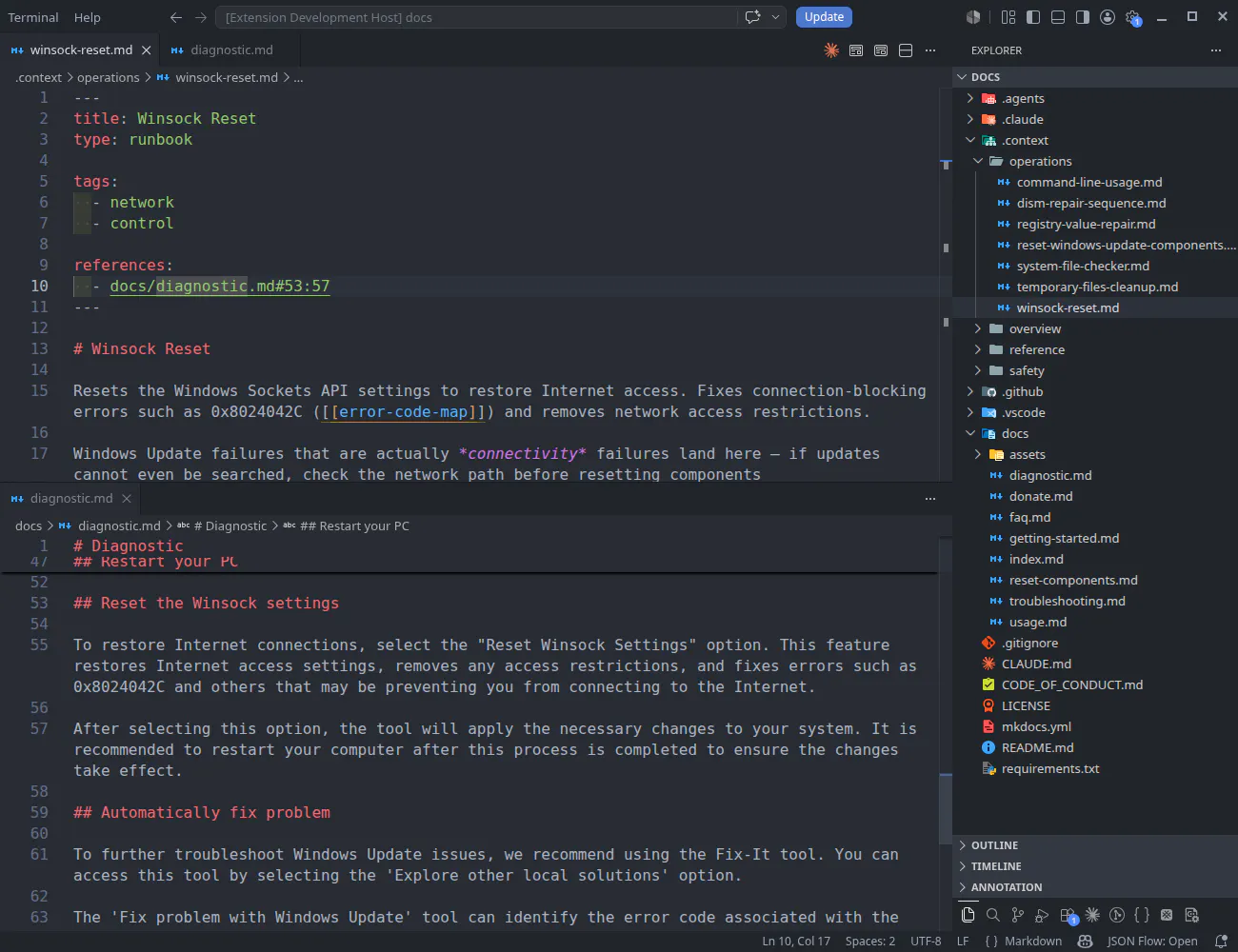This screenshot has height=952, width=1238.
Task: Open the Claude icon in editor title bar
Action: point(831,50)
